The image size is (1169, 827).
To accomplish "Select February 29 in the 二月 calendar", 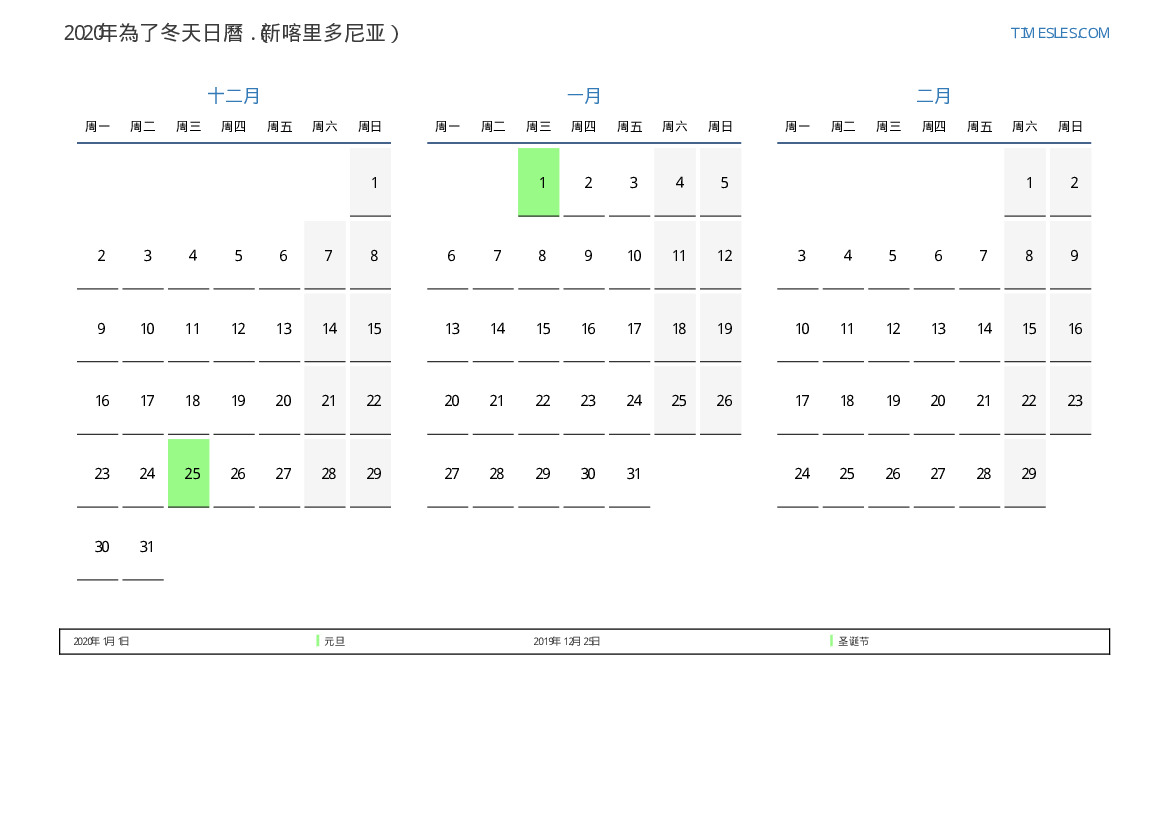I will pyautogui.click(x=1028, y=474).
